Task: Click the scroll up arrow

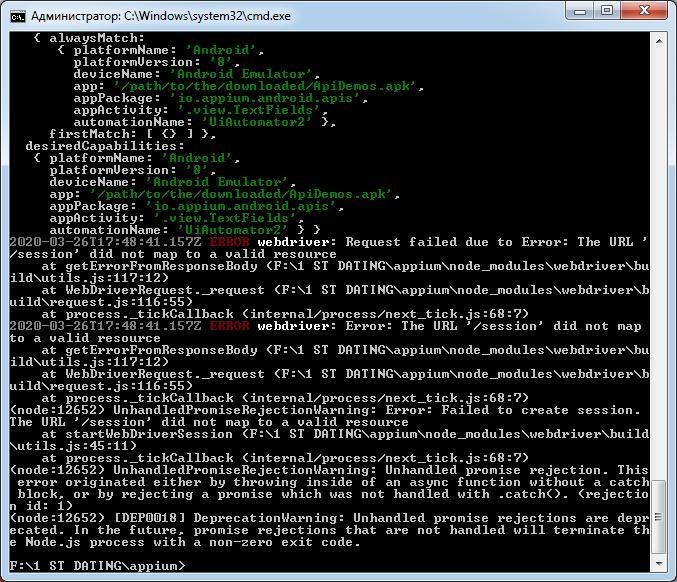Action: [x=659, y=41]
